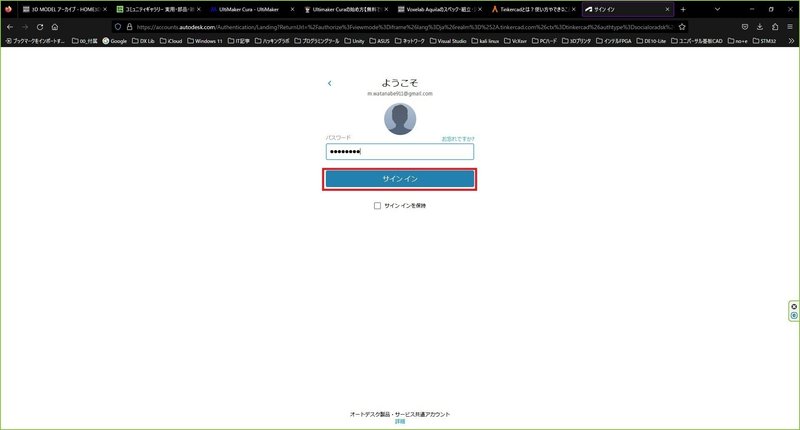Click the padlock site info icon
This screenshot has width=800, height=430.
tap(130, 27)
